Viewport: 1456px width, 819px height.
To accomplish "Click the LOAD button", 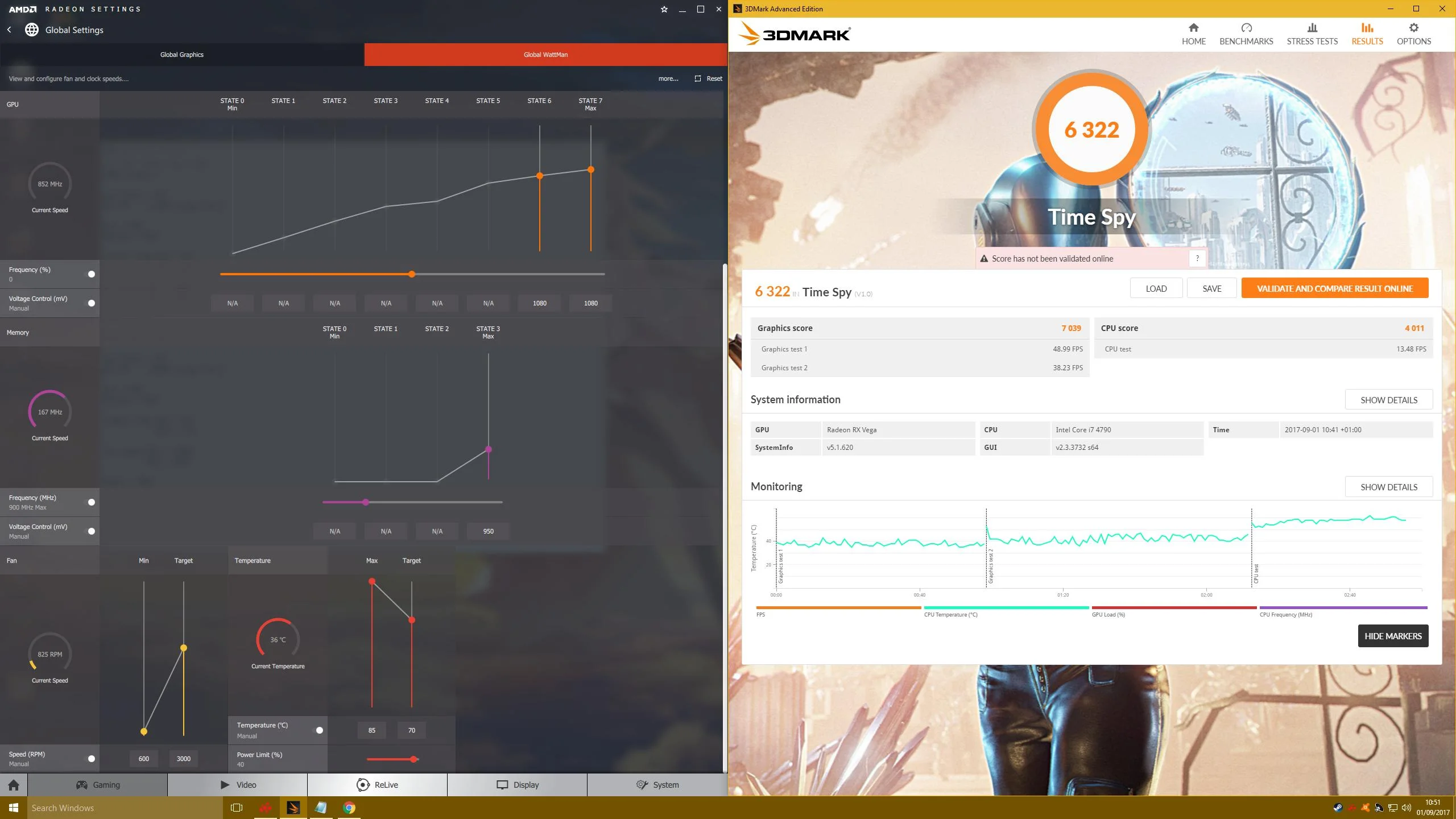I will pyautogui.click(x=1156, y=288).
